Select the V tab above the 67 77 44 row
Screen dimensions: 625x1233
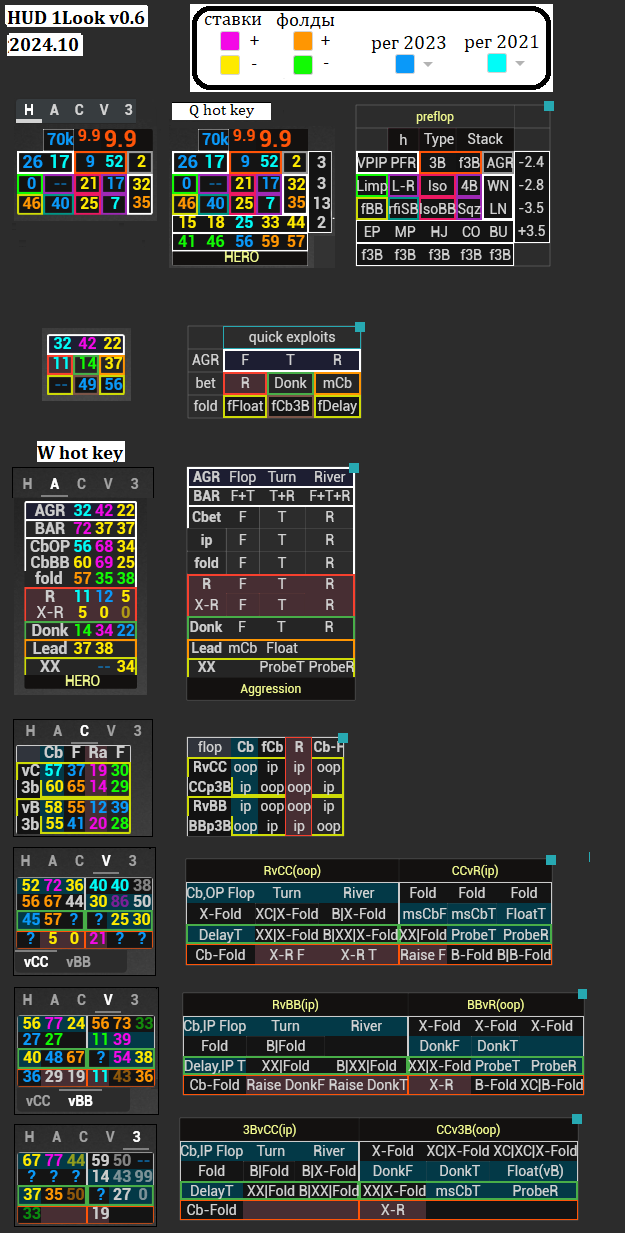[108, 1136]
